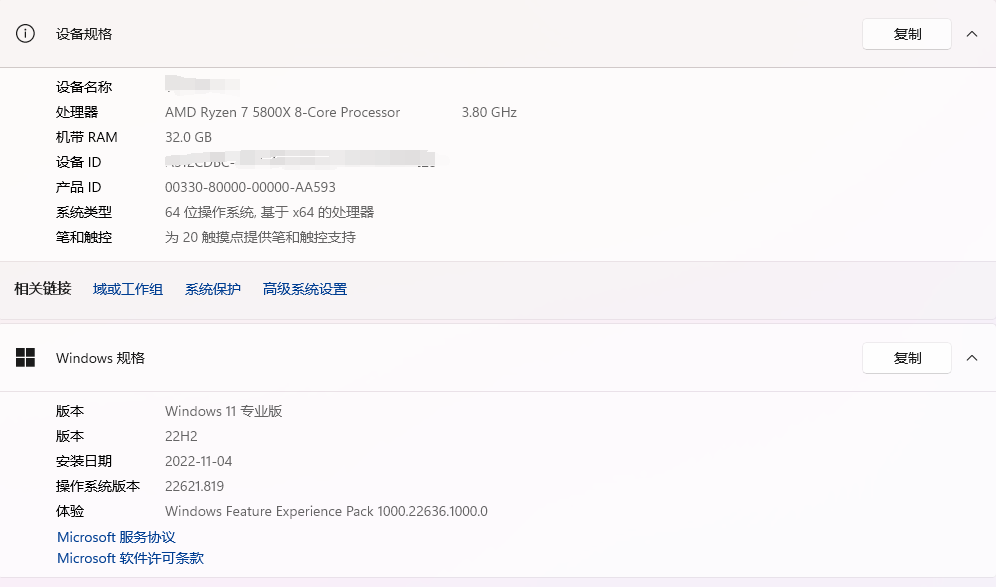Copy device specifications with 复制 button
This screenshot has height=587, width=996.
(x=906, y=34)
